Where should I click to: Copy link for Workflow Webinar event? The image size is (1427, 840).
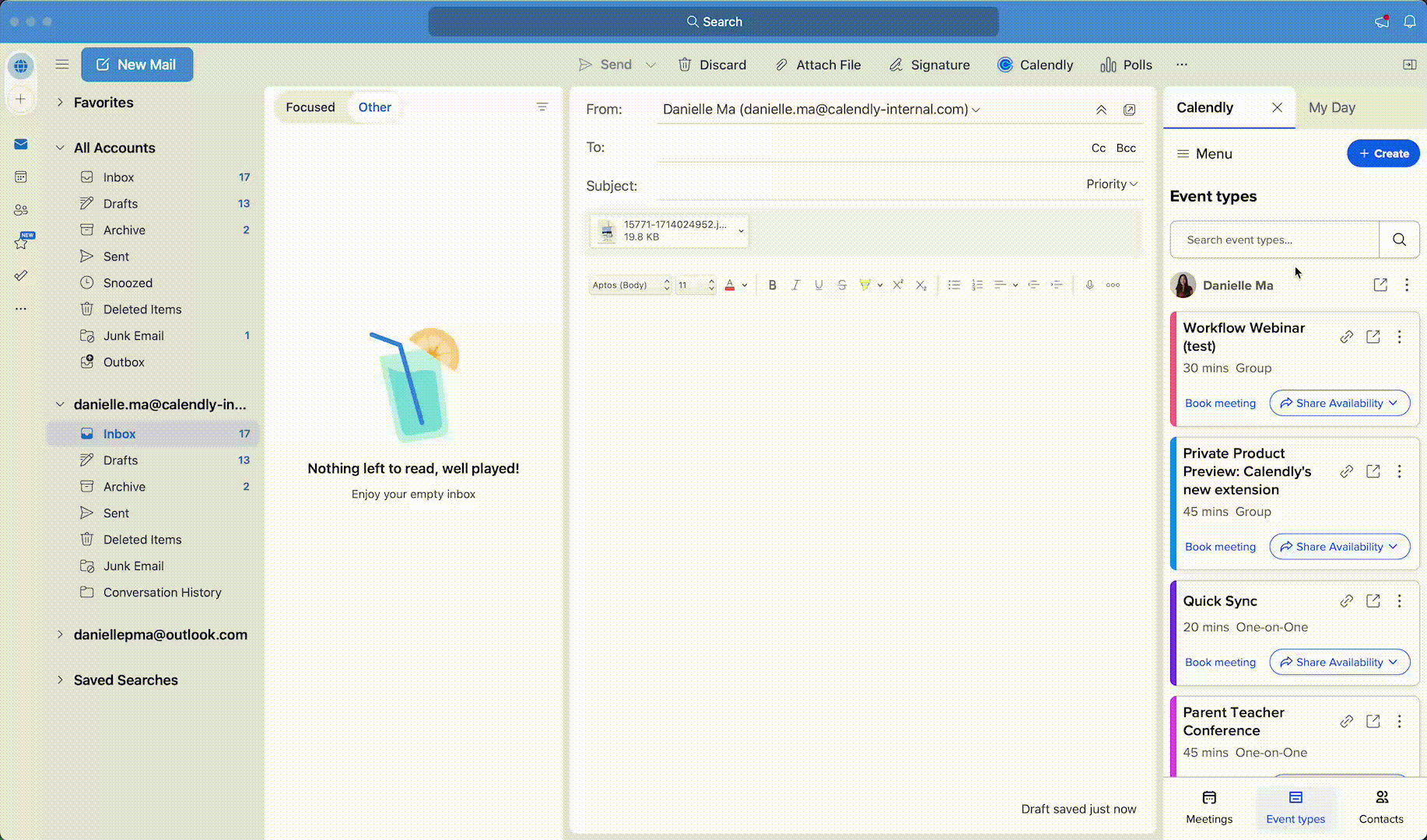(1347, 337)
